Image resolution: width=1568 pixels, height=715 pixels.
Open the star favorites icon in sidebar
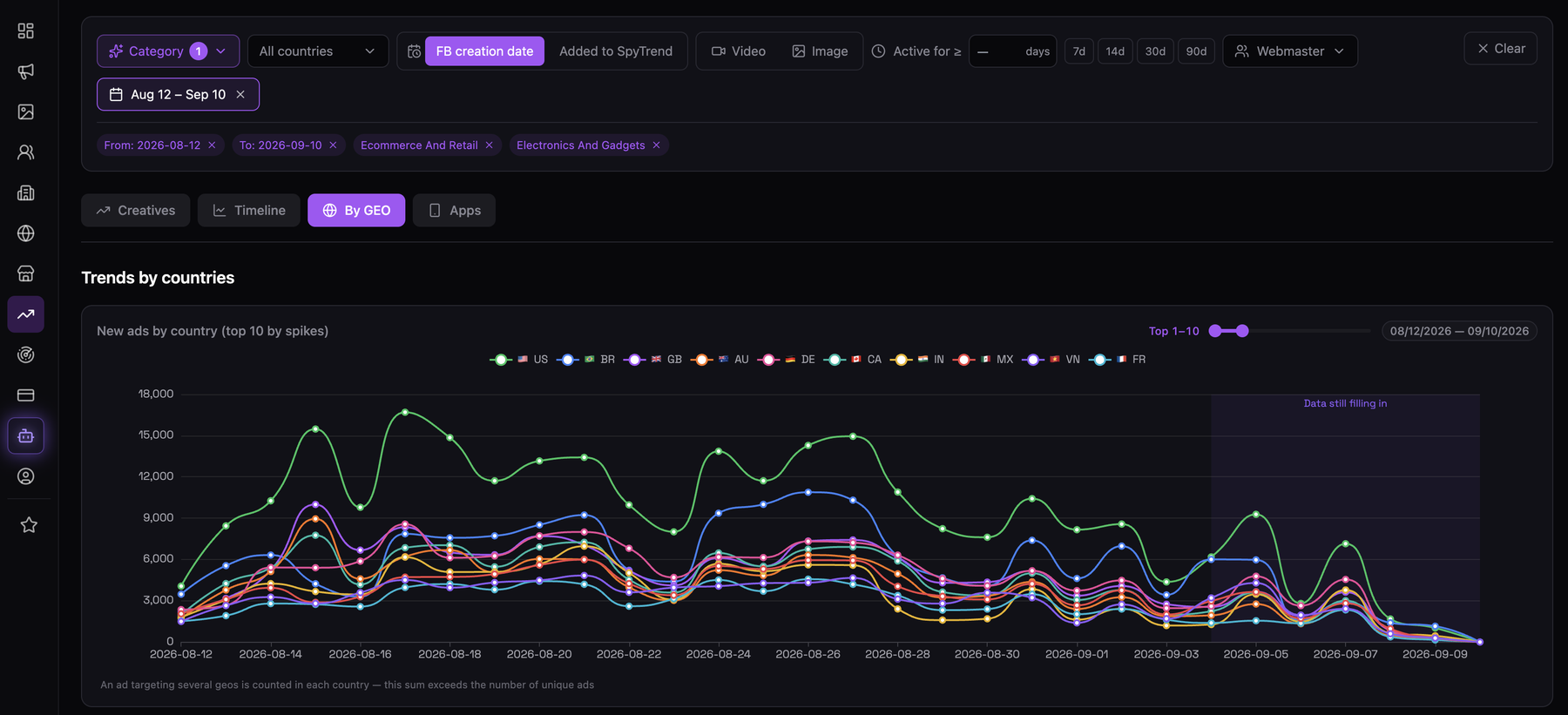tap(29, 525)
